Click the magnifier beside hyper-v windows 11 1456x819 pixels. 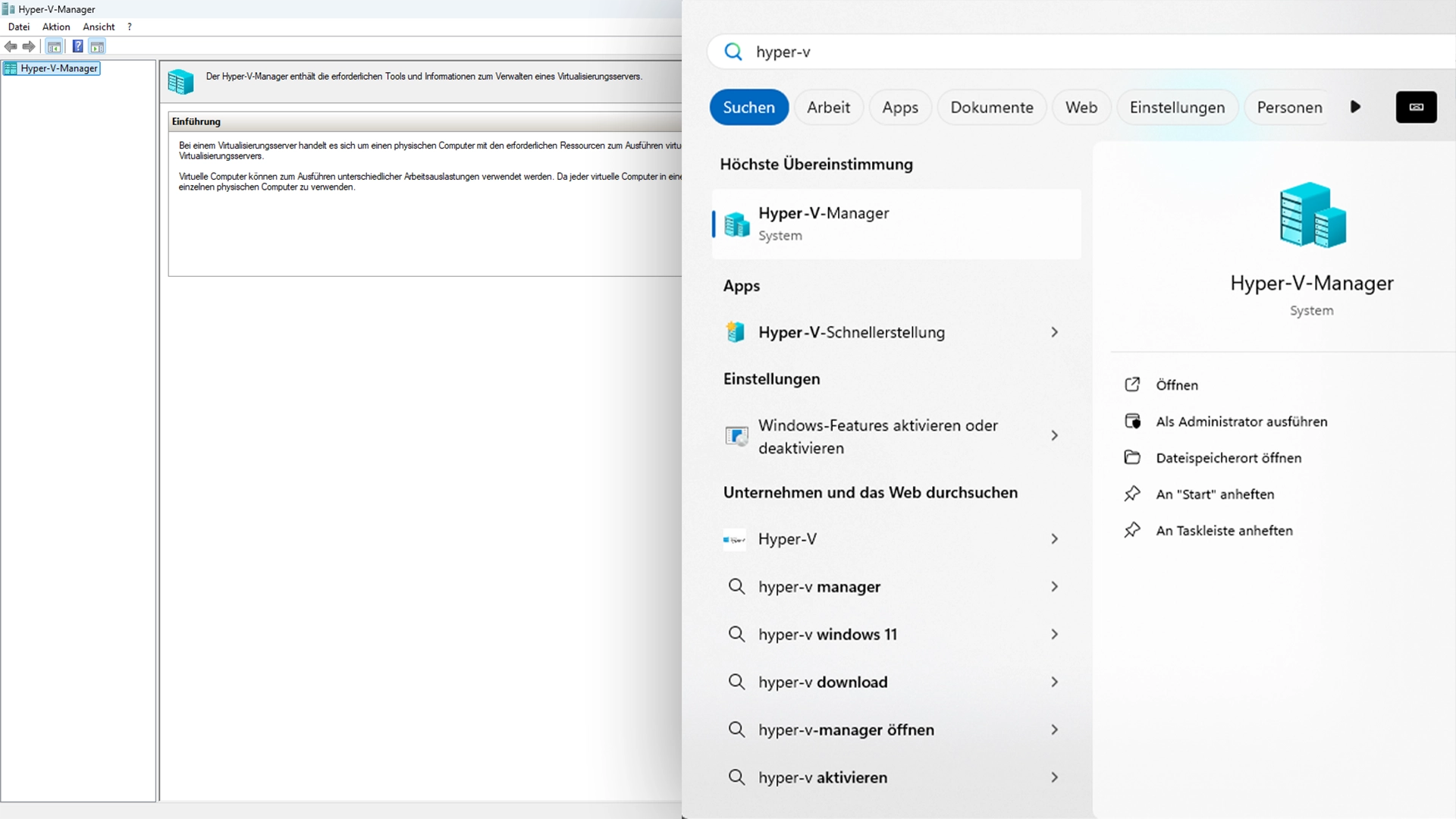point(736,634)
